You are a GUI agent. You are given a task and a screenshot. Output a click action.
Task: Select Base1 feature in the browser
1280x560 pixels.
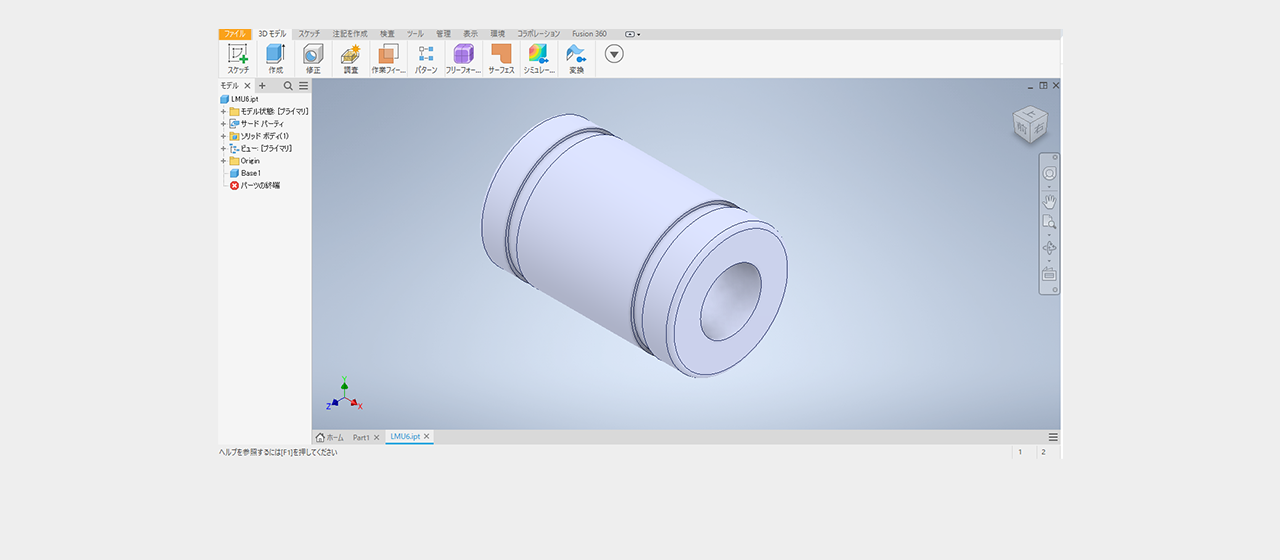pos(250,173)
